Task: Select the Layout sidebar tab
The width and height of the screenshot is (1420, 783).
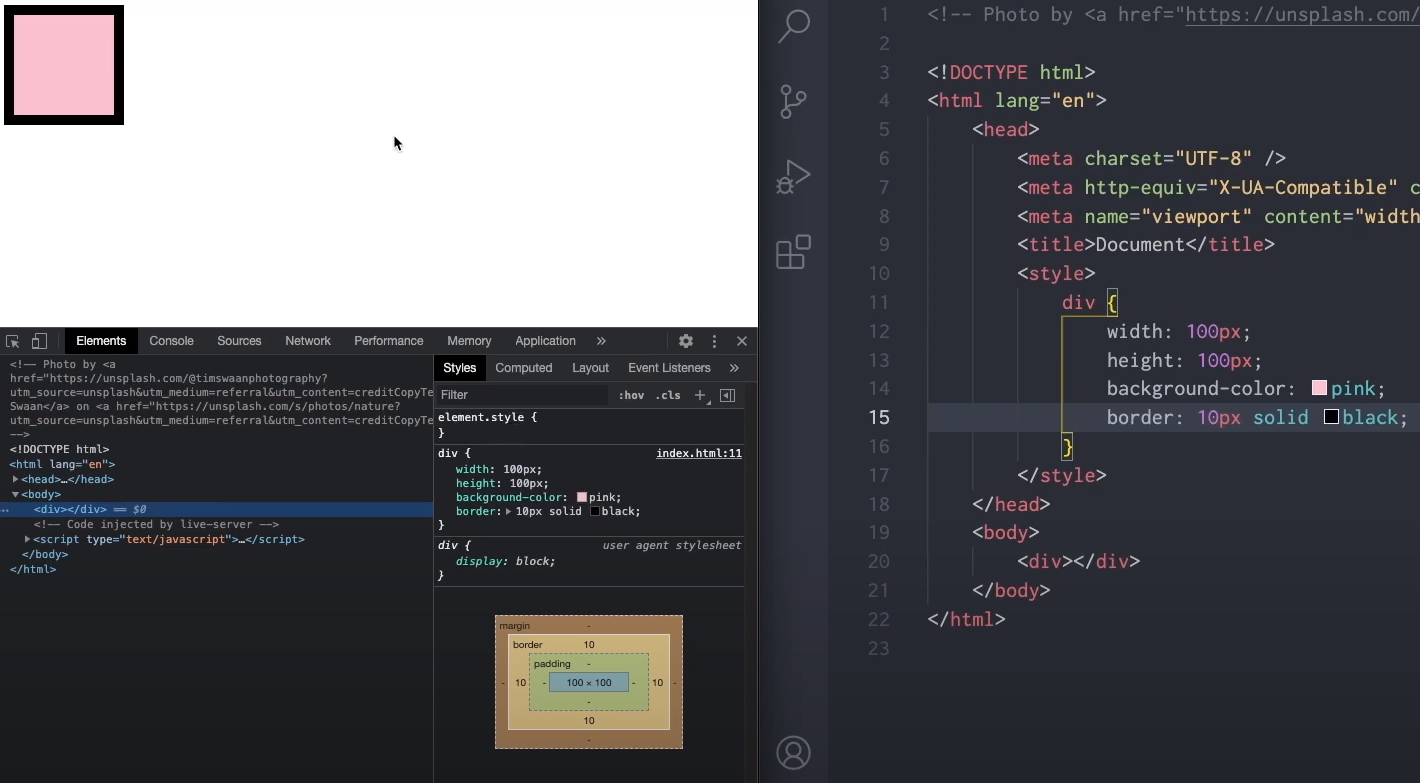Action: point(590,368)
